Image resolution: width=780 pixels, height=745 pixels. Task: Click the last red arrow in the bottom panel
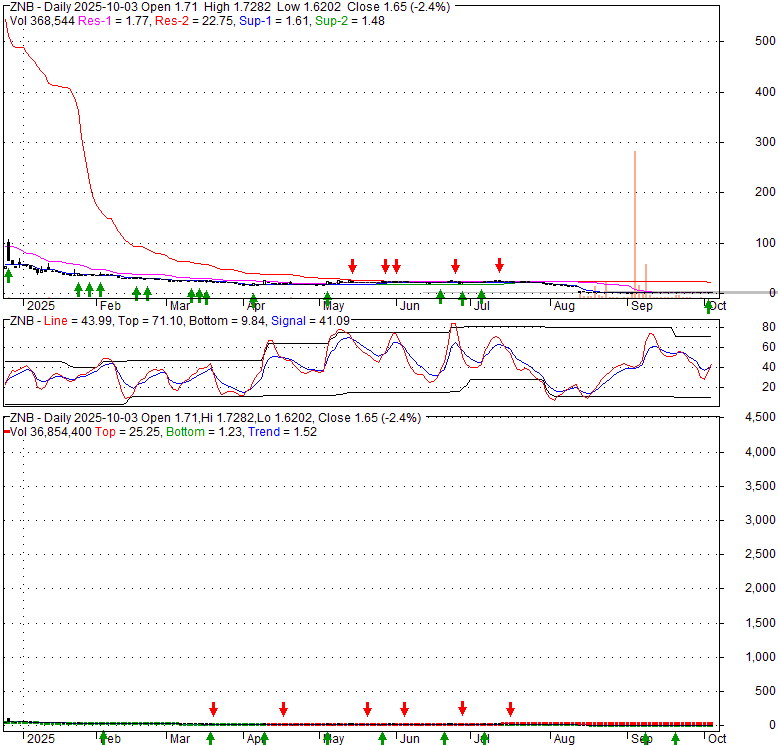point(510,709)
